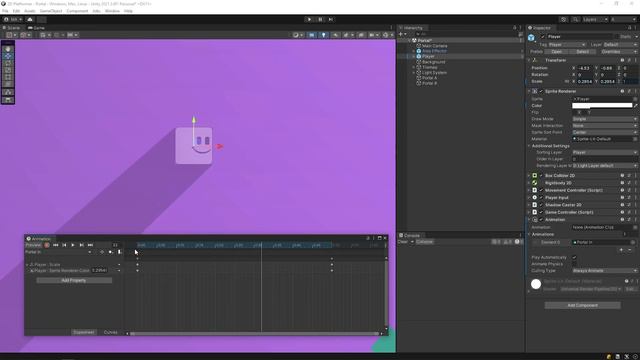Switch to Curves tab
The height and width of the screenshot is (360, 640).
click(x=111, y=332)
